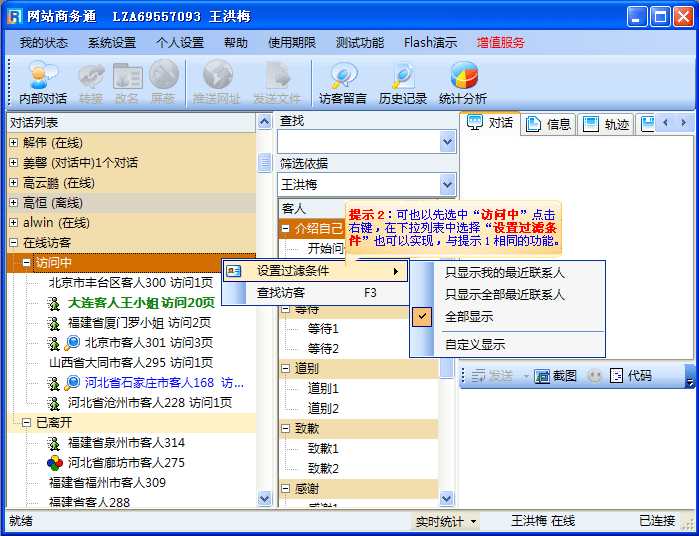
Task: Open the 历史记录 toolbar icon
Action: coord(403,82)
